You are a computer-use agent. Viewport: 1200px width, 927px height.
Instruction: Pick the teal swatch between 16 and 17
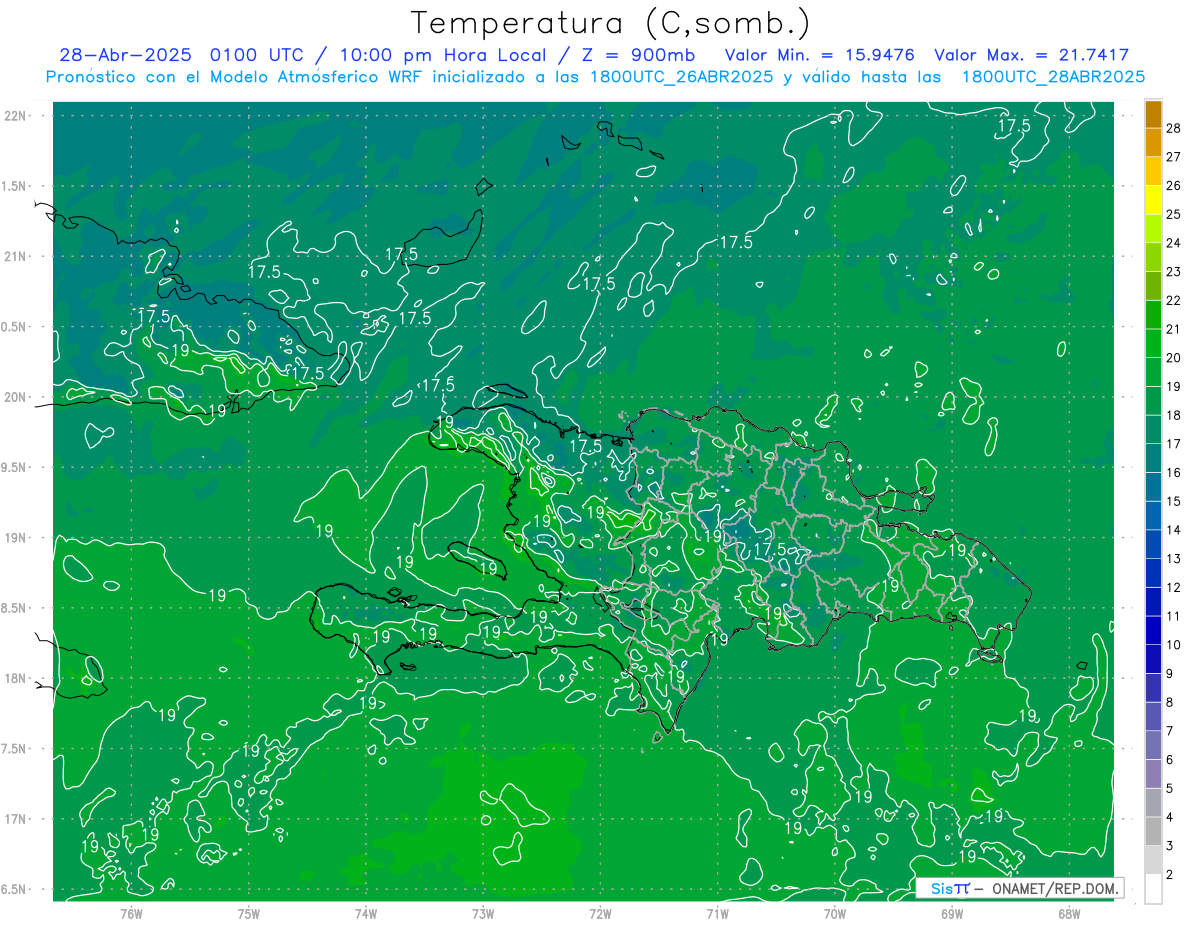point(1153,458)
